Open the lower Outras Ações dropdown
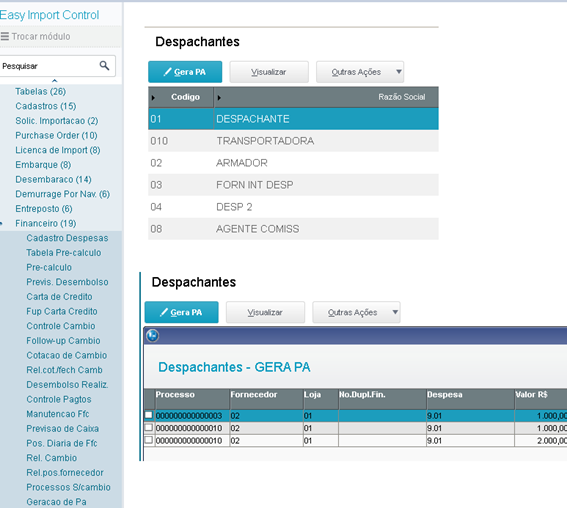Screen dimensions: 567x508 (395, 312)
